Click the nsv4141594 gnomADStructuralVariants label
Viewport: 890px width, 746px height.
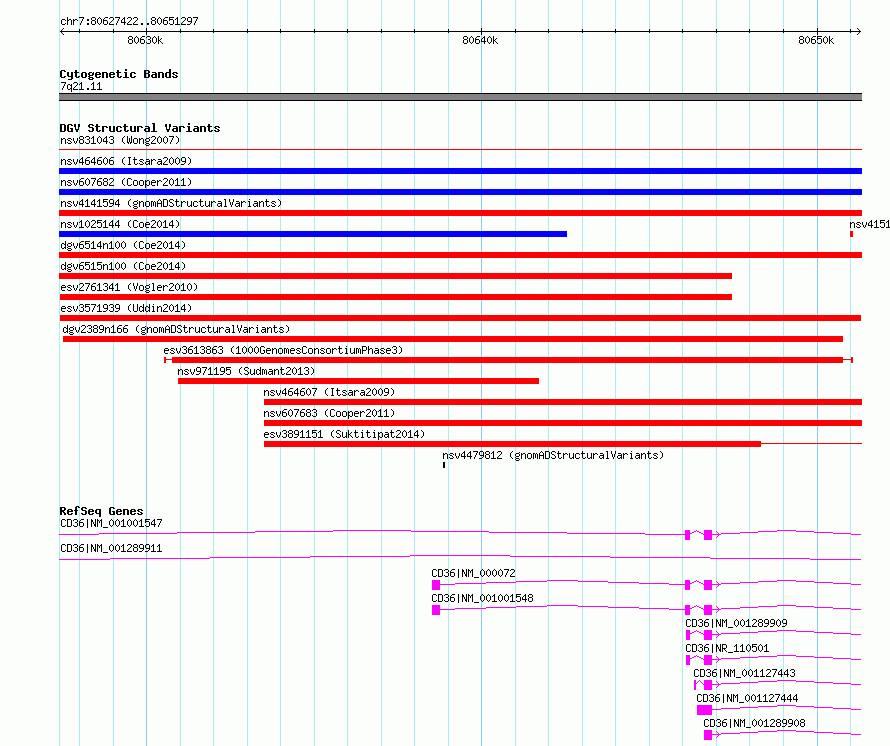coord(171,203)
